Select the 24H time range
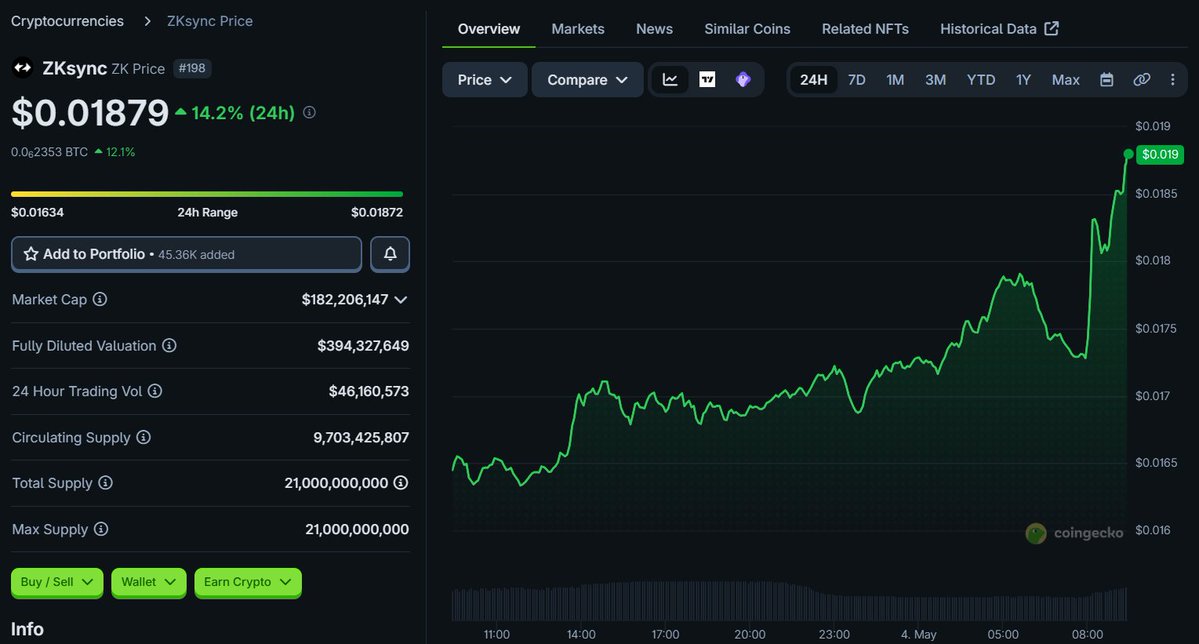Image resolution: width=1199 pixels, height=644 pixels. tap(814, 80)
